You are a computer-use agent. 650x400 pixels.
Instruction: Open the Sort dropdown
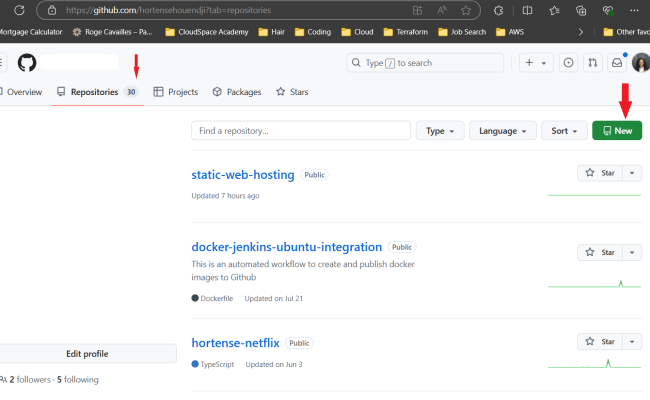tap(564, 131)
